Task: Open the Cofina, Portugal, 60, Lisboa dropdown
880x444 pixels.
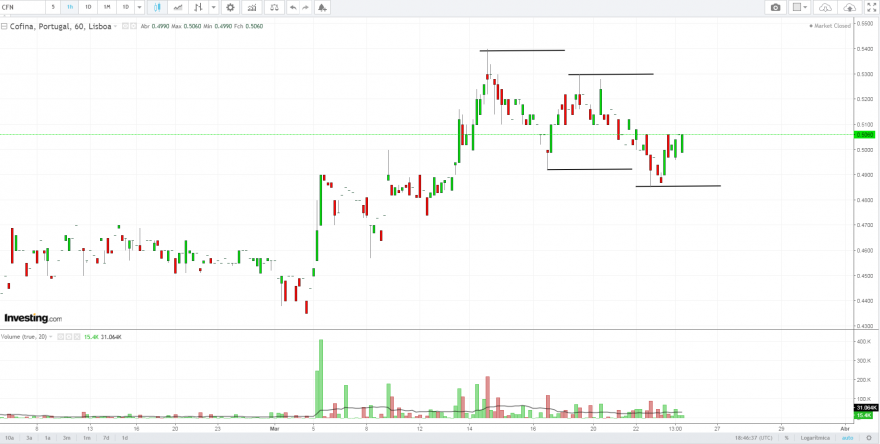Action: 116,26
